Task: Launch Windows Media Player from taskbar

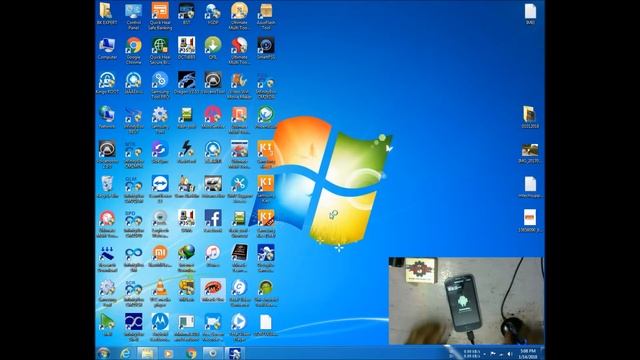Action: pyautogui.click(x=168, y=353)
